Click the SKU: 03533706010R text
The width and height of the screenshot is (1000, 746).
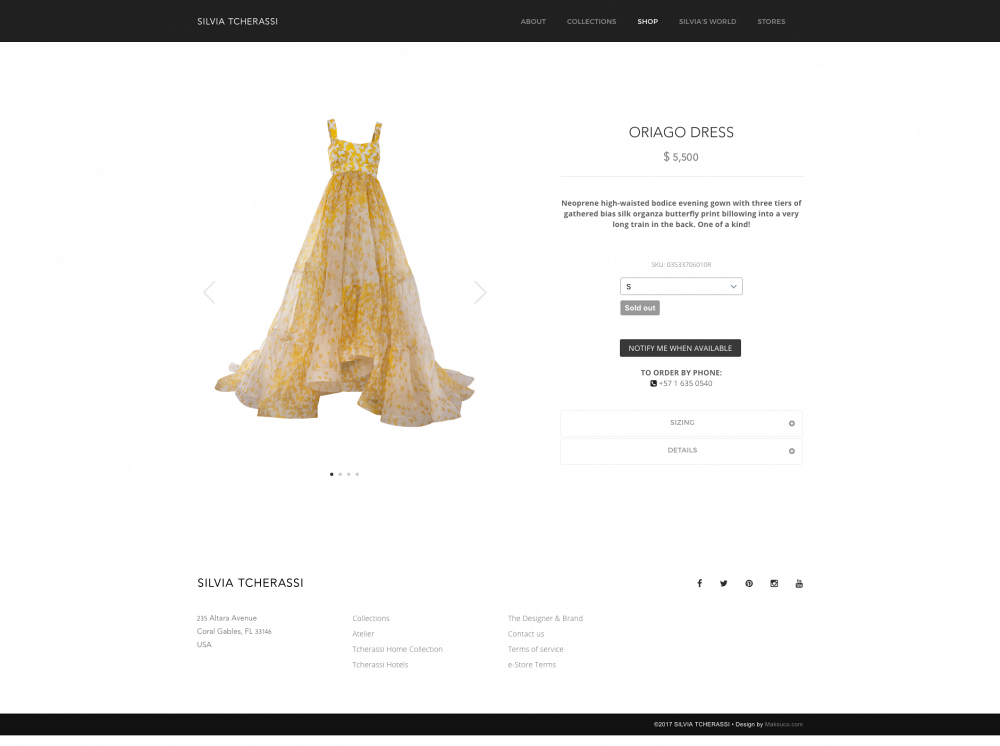[x=681, y=265]
